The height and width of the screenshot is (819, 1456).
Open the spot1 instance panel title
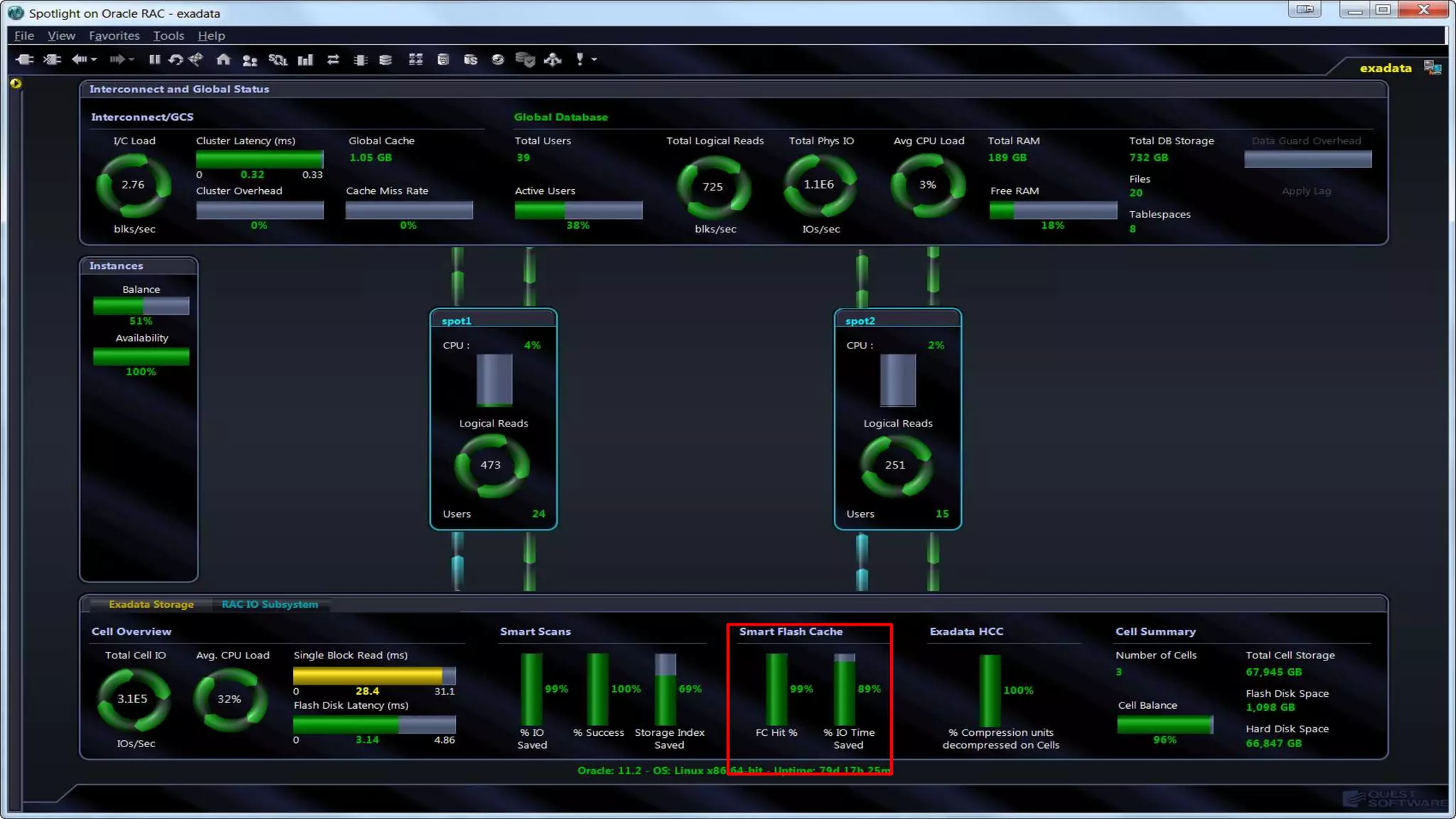click(456, 321)
